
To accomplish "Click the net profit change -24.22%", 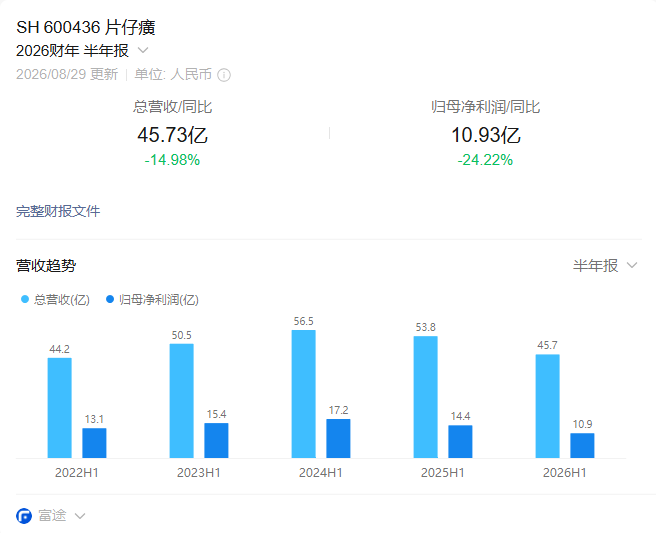I will click(485, 160).
